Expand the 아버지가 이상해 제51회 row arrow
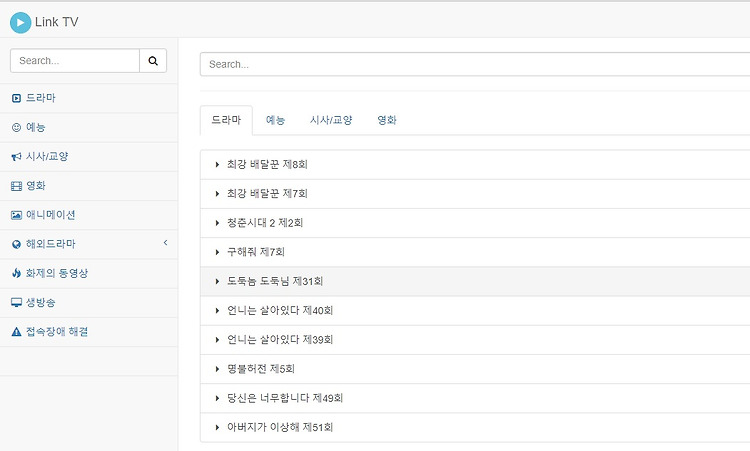This screenshot has width=750, height=451. 217,427
